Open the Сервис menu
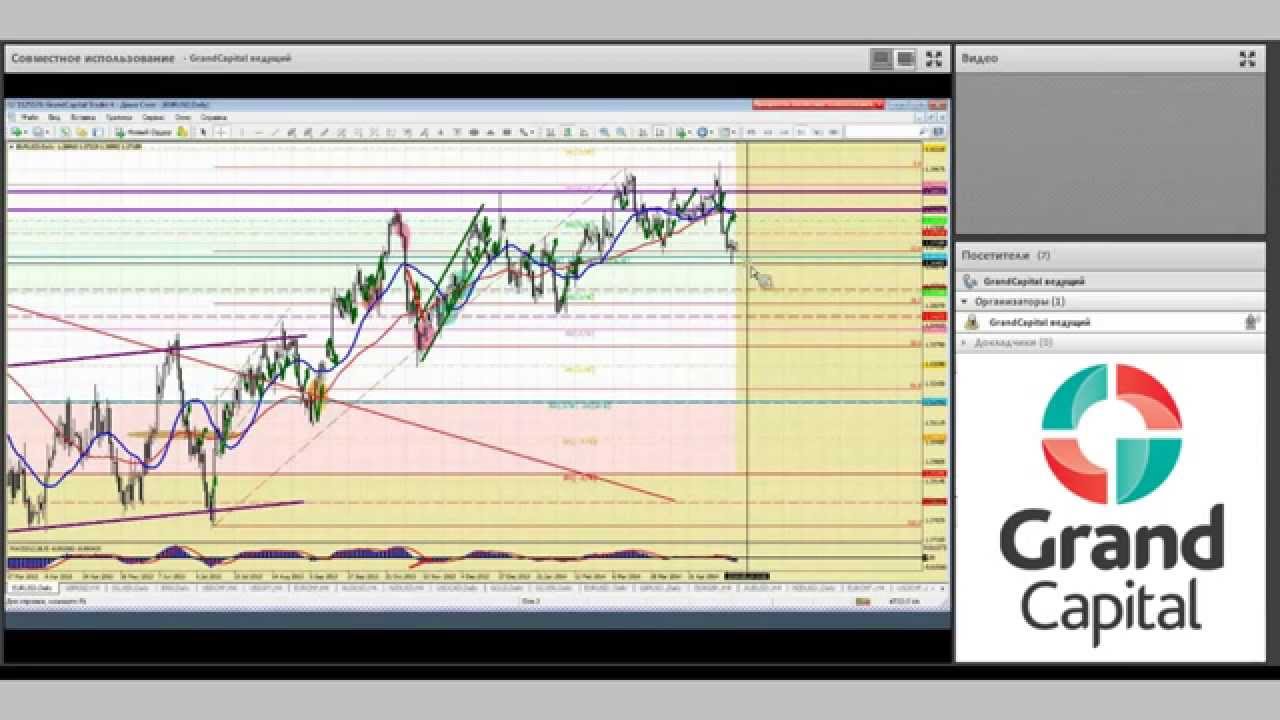 click(153, 117)
